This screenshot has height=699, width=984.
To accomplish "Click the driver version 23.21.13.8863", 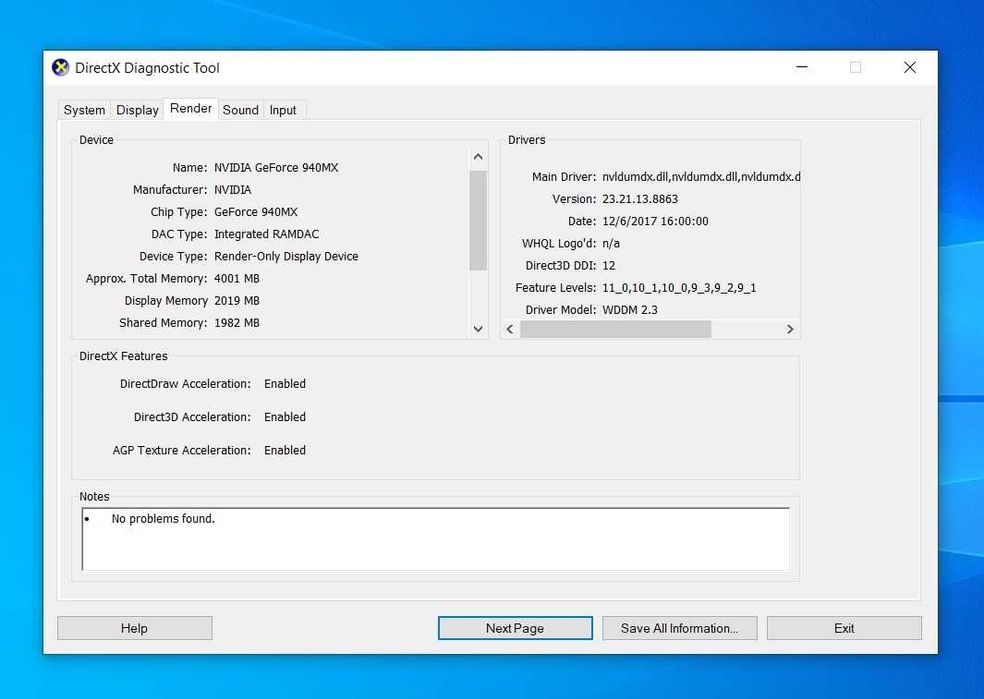I will point(640,199).
